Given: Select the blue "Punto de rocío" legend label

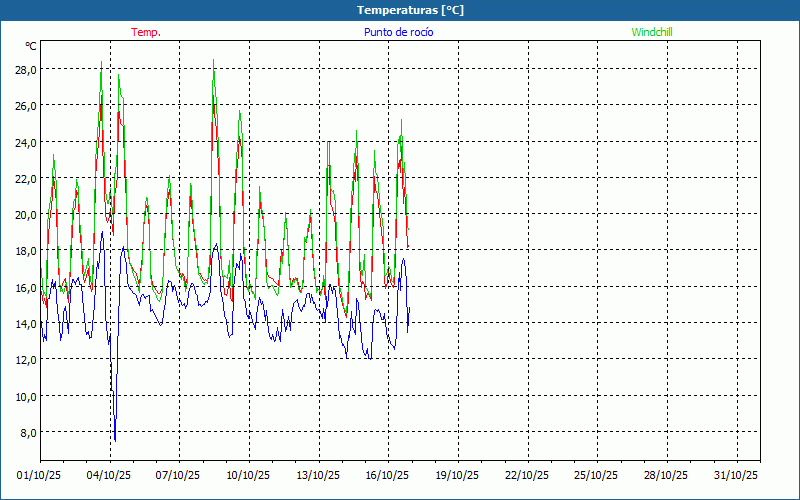Looking at the screenshot, I should click(399, 32).
